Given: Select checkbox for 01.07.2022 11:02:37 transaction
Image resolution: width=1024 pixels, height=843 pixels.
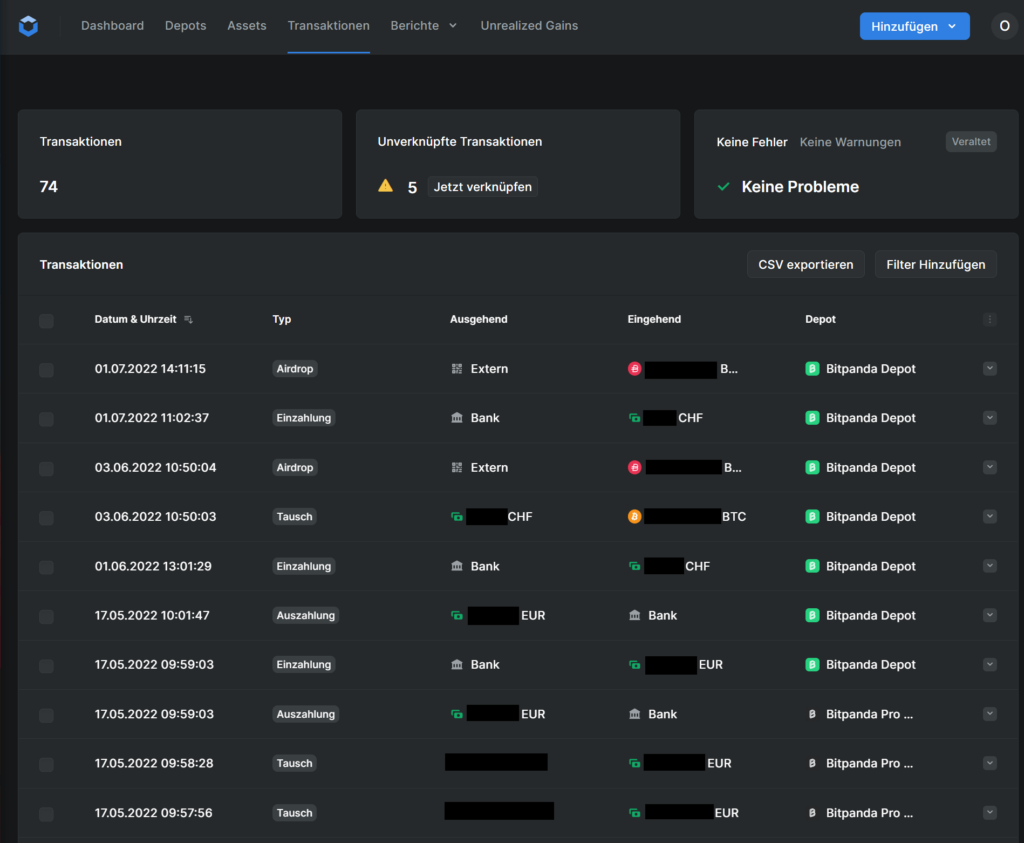Looking at the screenshot, I should pyautogui.click(x=46, y=419).
